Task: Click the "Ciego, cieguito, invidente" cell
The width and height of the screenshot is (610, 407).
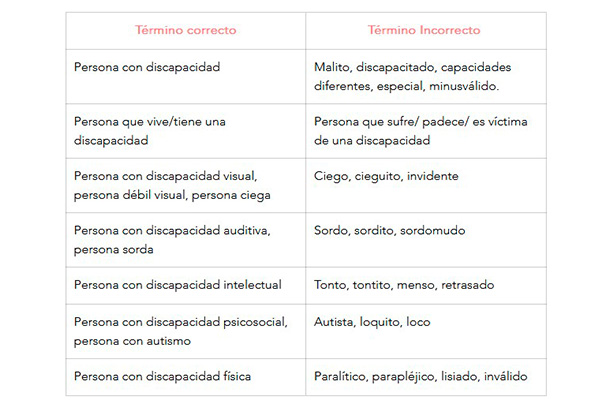Action: coord(372,176)
